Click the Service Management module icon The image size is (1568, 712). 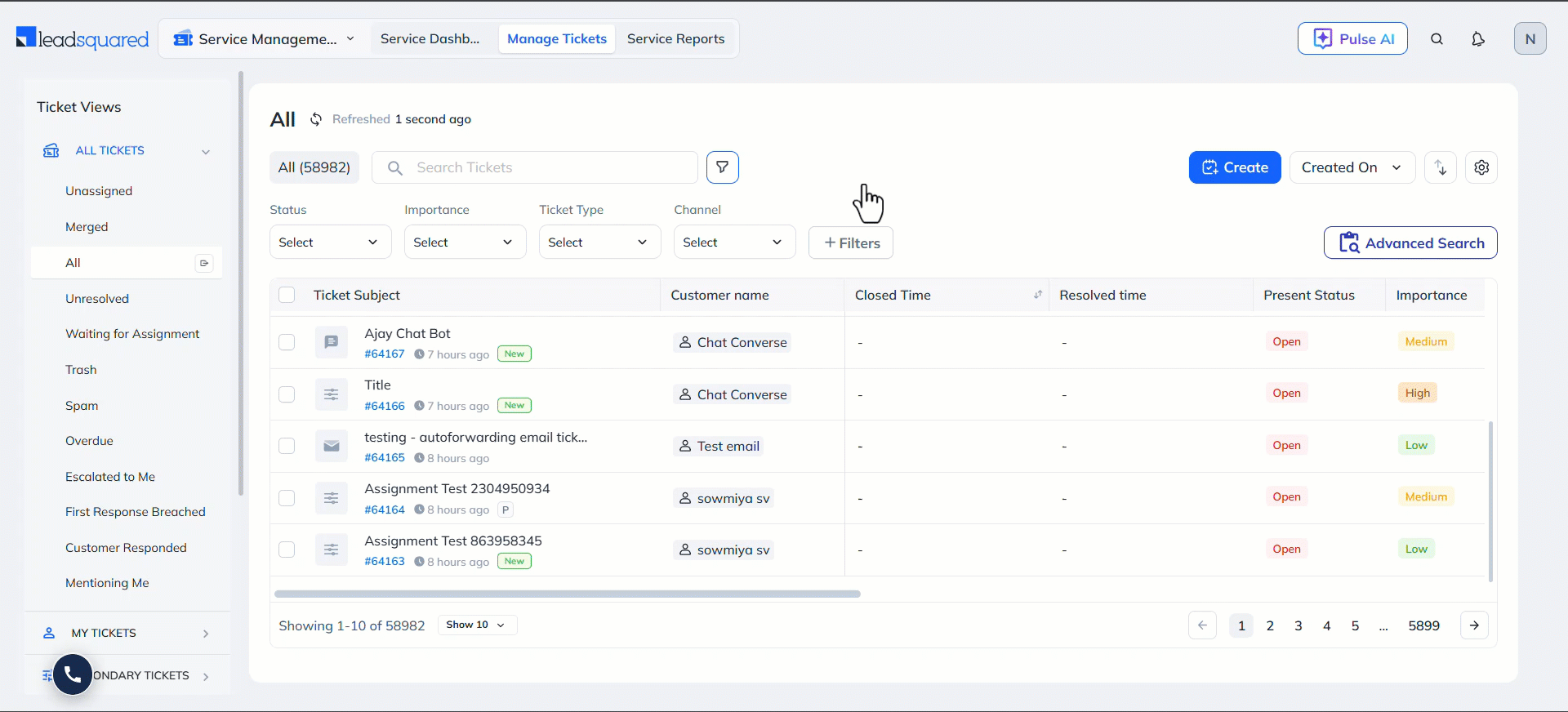(x=183, y=38)
